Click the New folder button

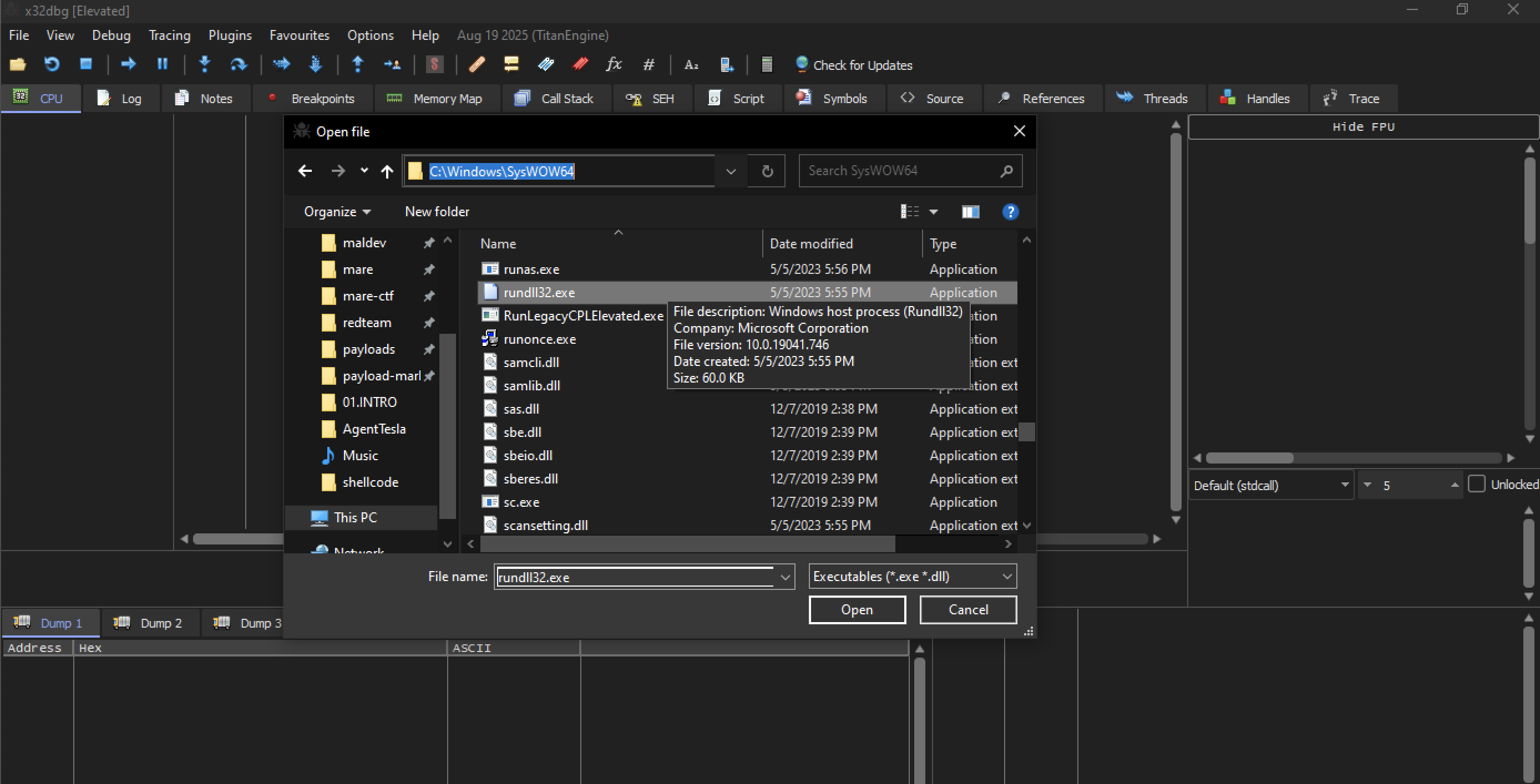click(437, 212)
